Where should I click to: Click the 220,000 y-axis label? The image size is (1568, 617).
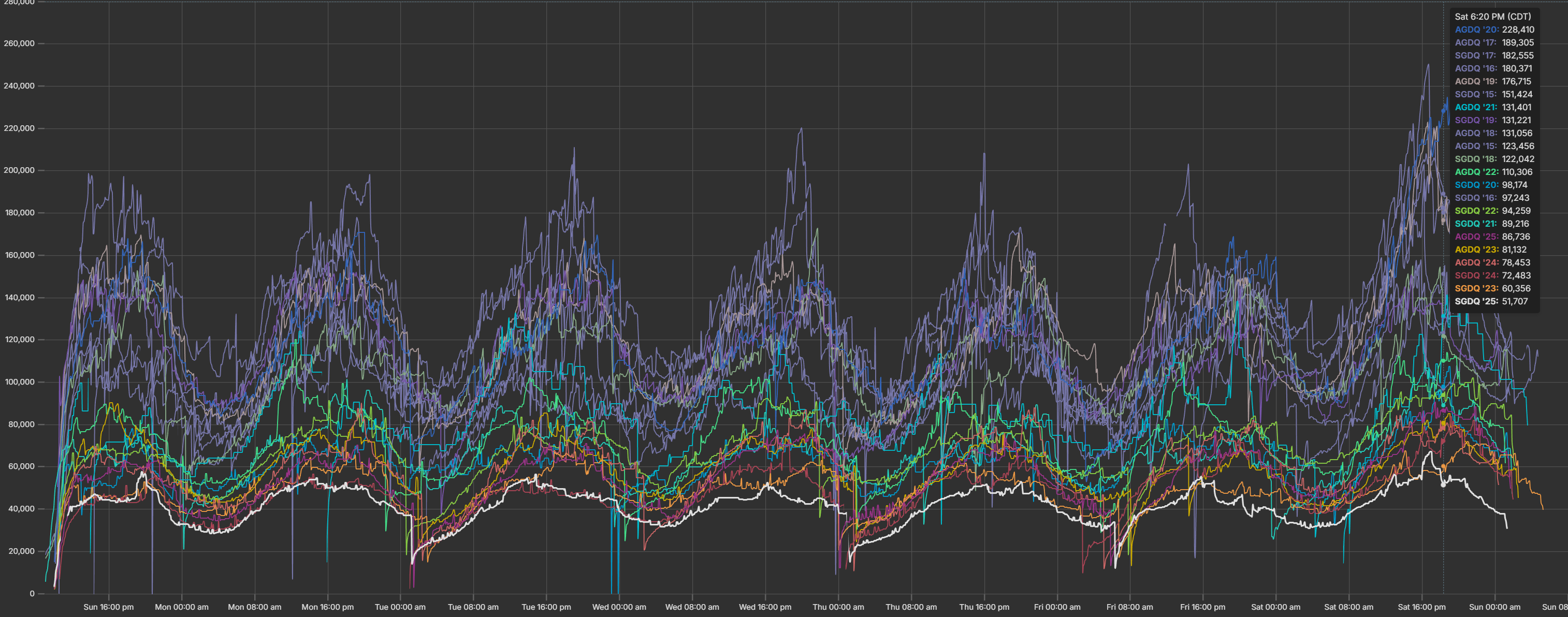(x=20, y=128)
